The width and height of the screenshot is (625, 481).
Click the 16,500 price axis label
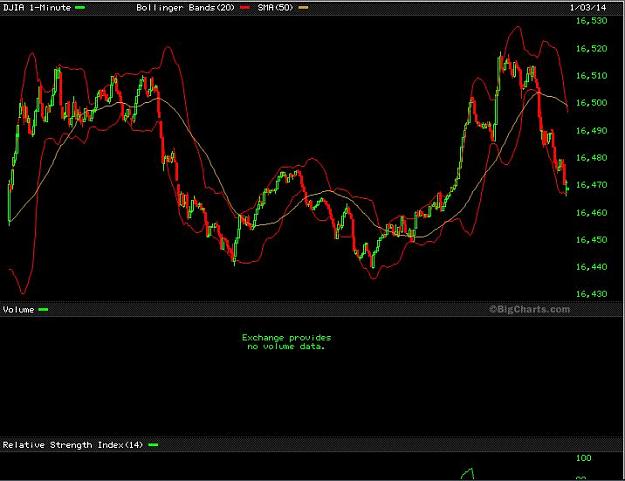[x=592, y=103]
